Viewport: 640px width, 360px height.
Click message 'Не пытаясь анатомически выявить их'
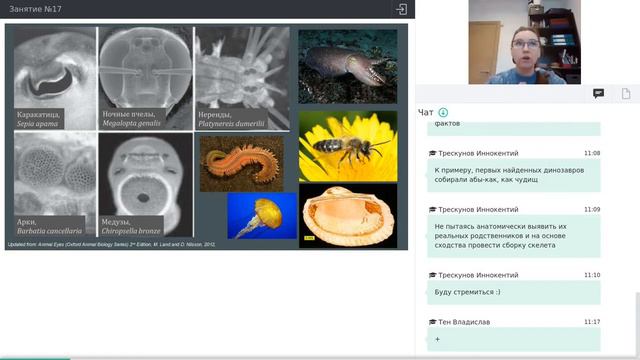coord(513,236)
